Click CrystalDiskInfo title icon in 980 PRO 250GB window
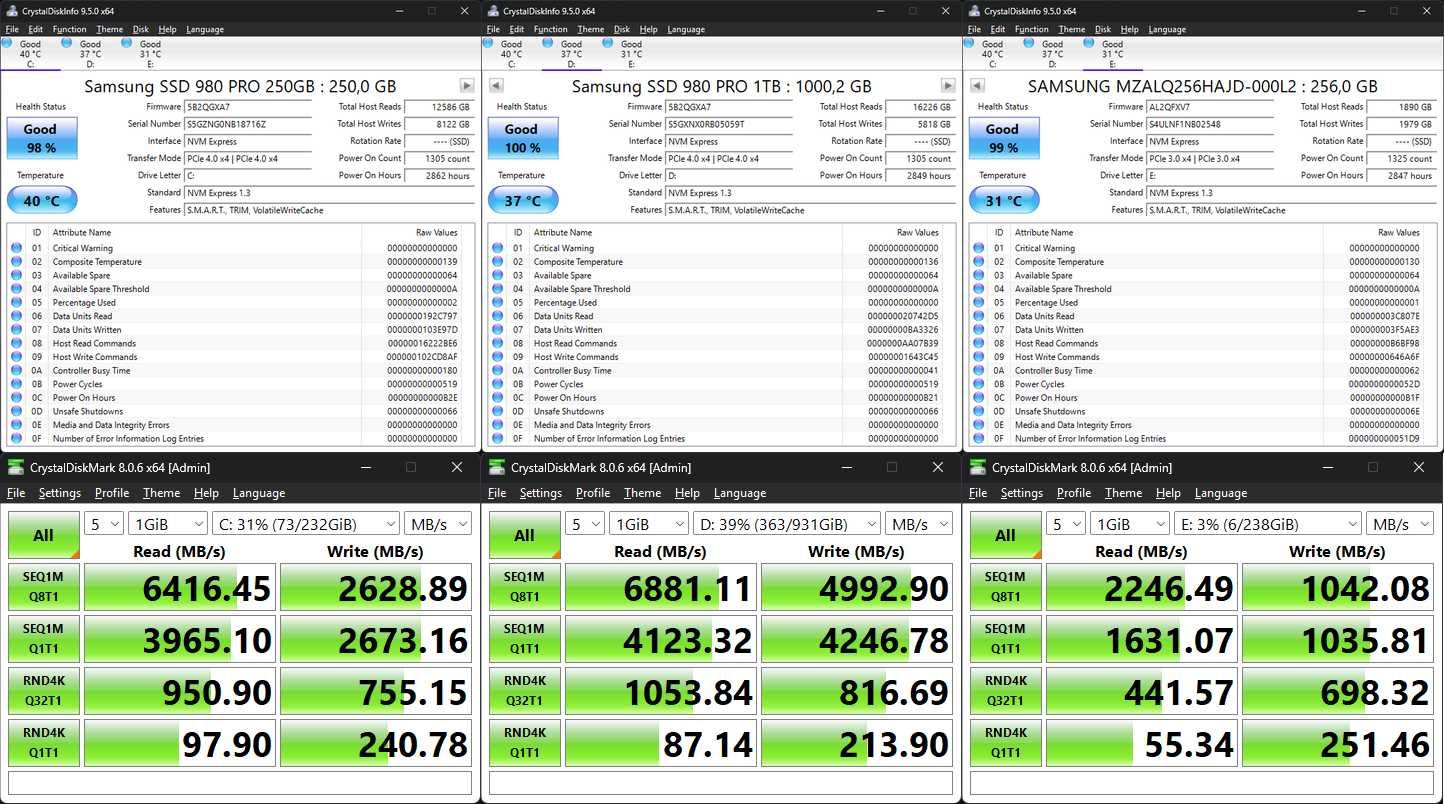Screen dimensions: 1444x804 11,11
